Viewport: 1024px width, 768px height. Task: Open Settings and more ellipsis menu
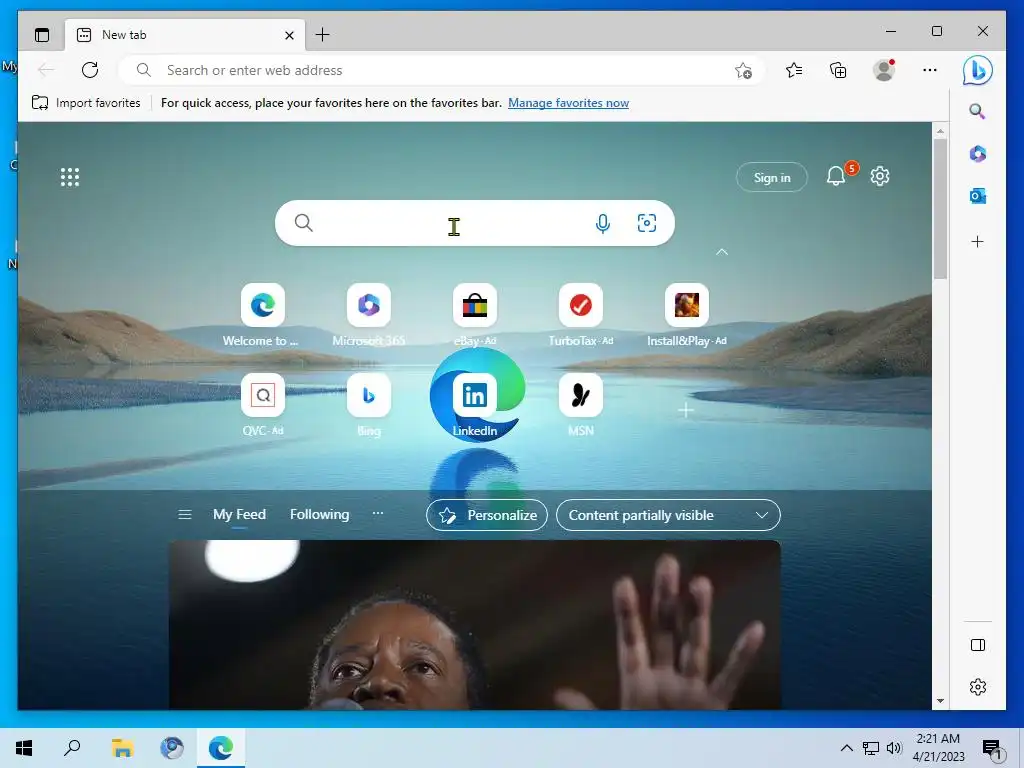(930, 70)
